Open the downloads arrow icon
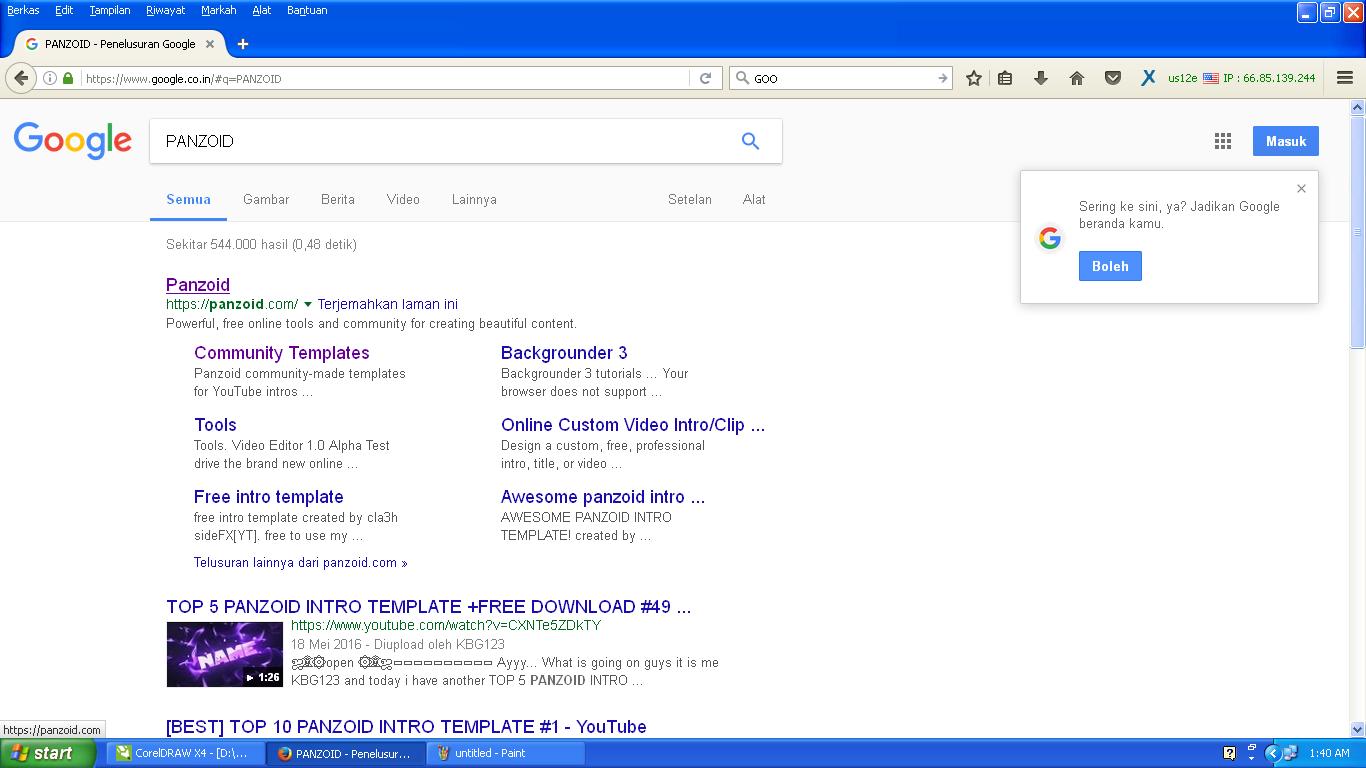 coord(1041,78)
